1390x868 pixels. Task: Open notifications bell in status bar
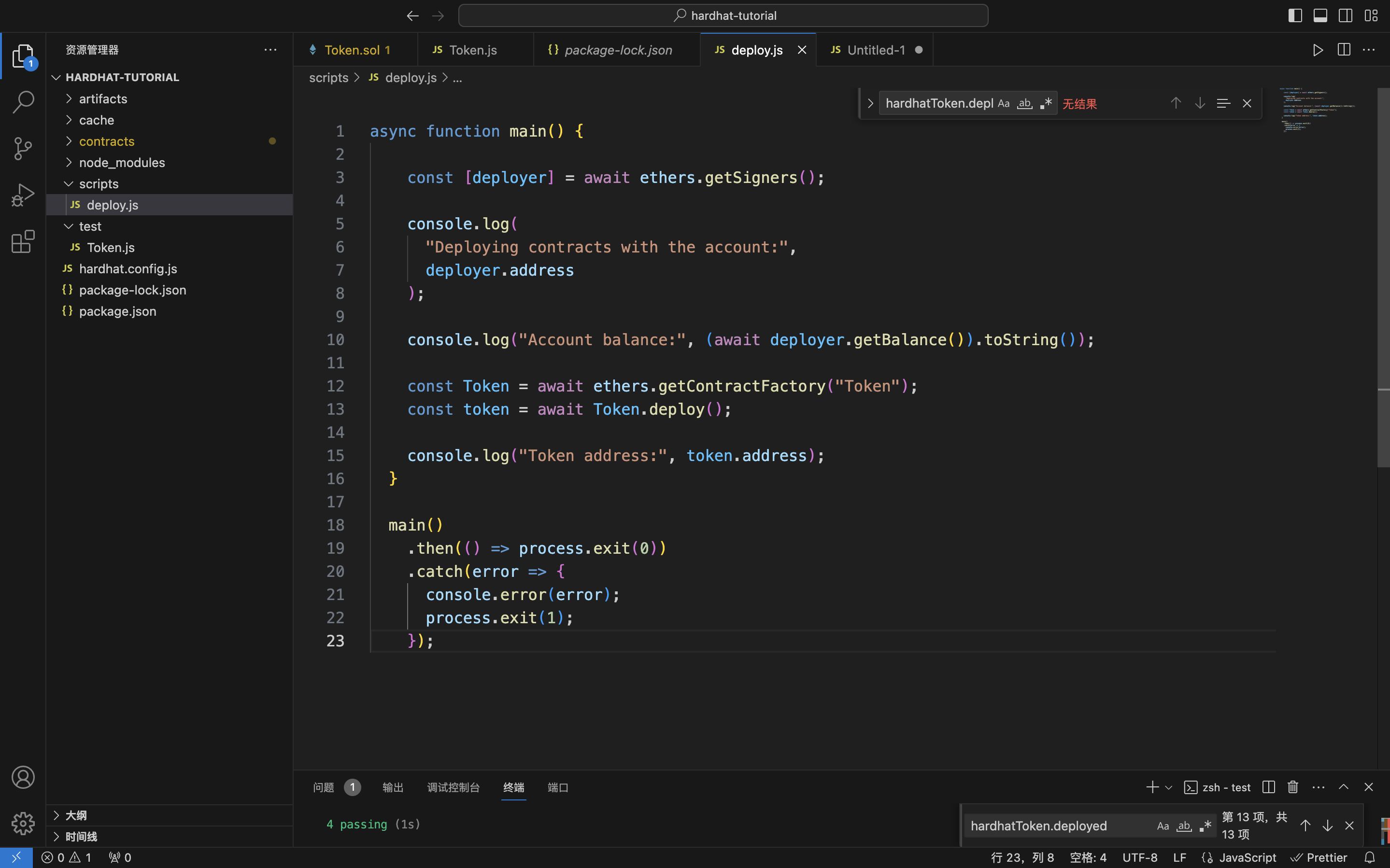(x=1369, y=857)
